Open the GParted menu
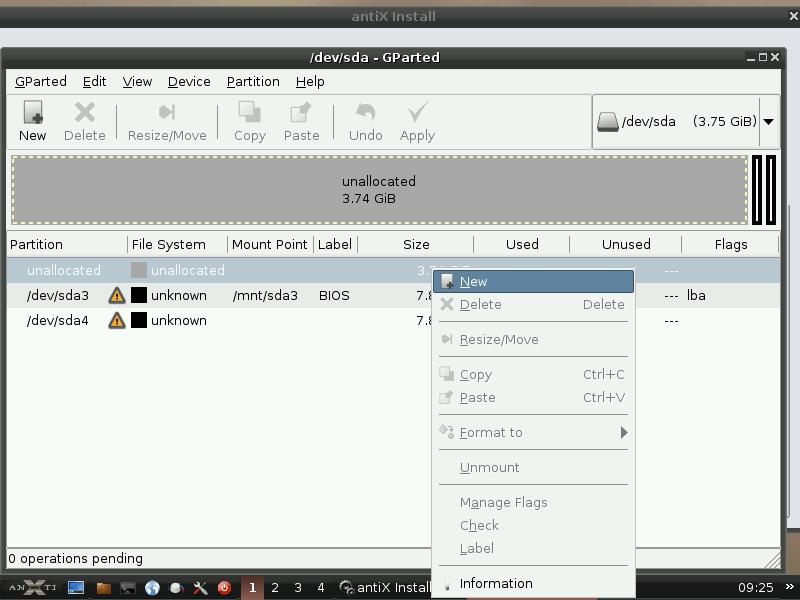 click(x=41, y=82)
